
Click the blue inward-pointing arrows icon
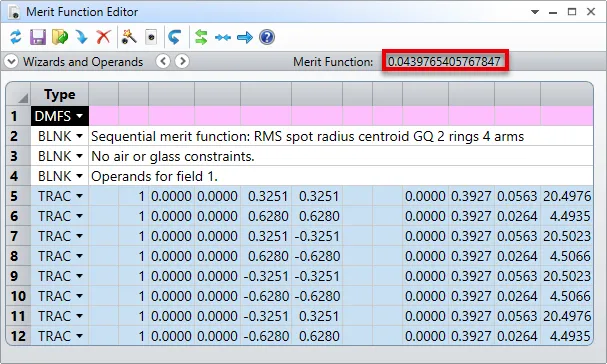223,38
